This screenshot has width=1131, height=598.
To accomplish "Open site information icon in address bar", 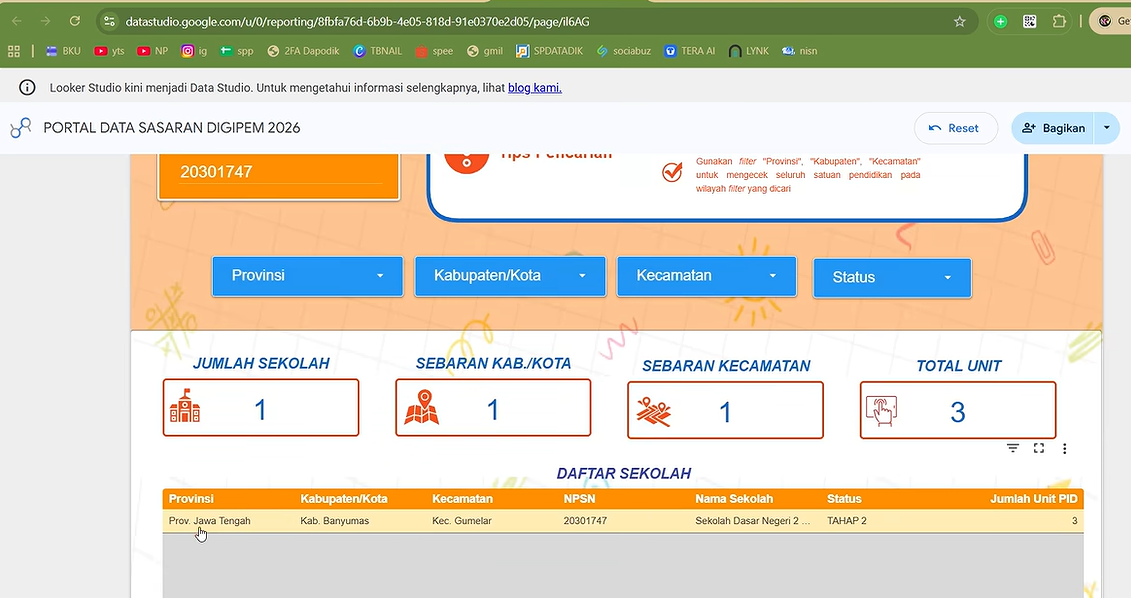I will [x=109, y=21].
